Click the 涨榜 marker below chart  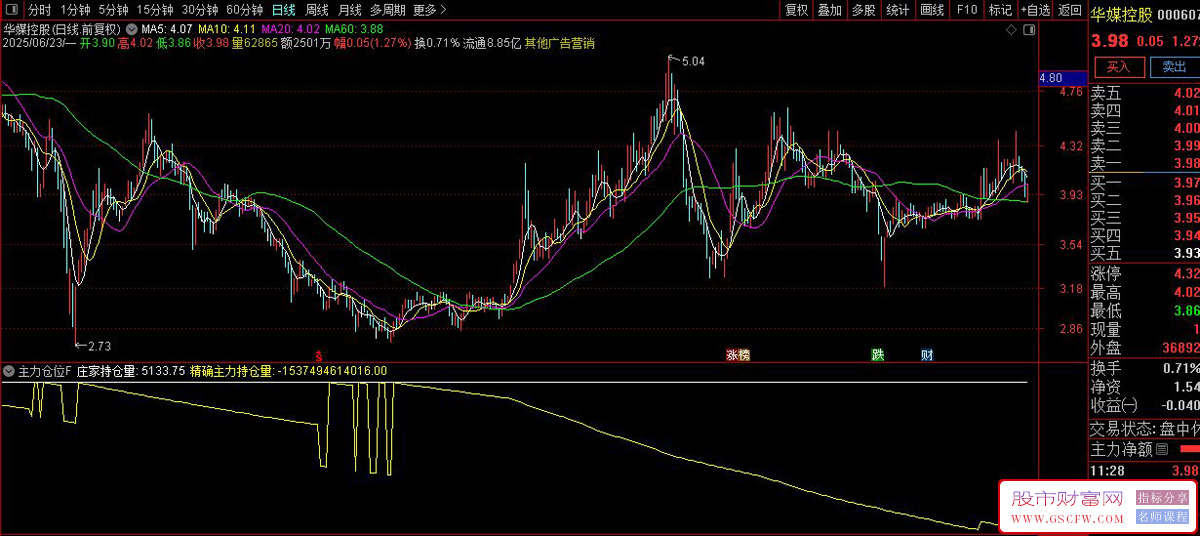(x=738, y=355)
